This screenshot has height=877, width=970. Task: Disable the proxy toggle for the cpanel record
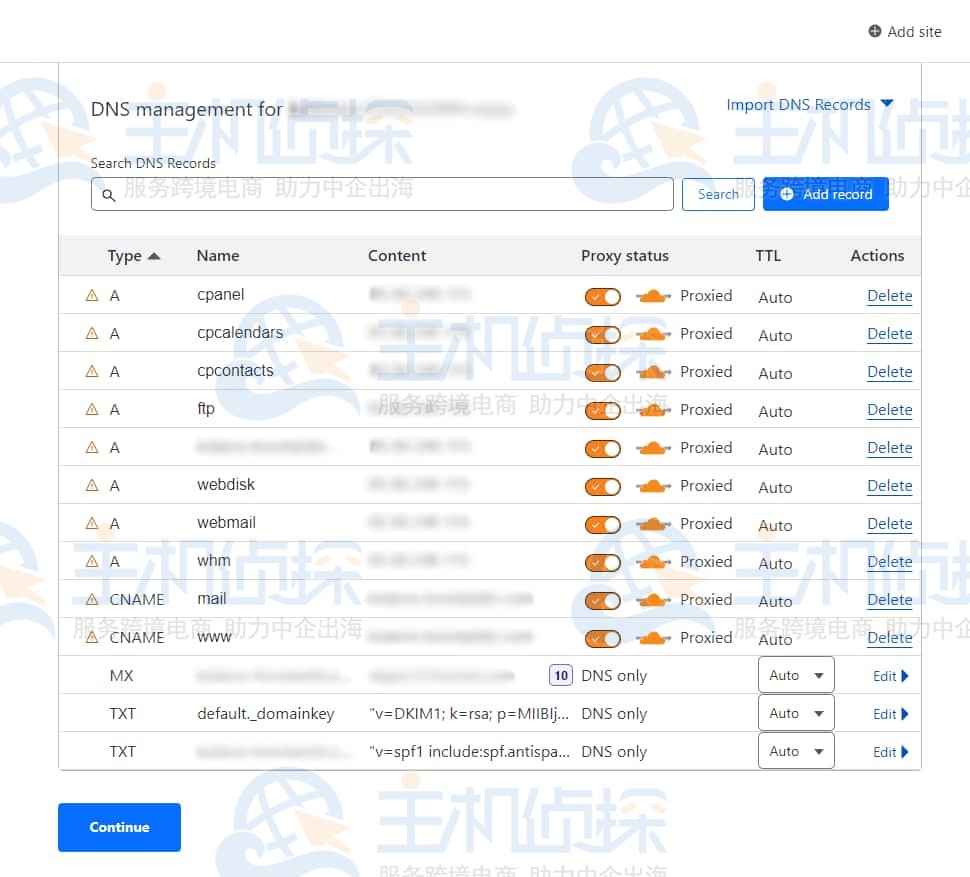tap(603, 296)
